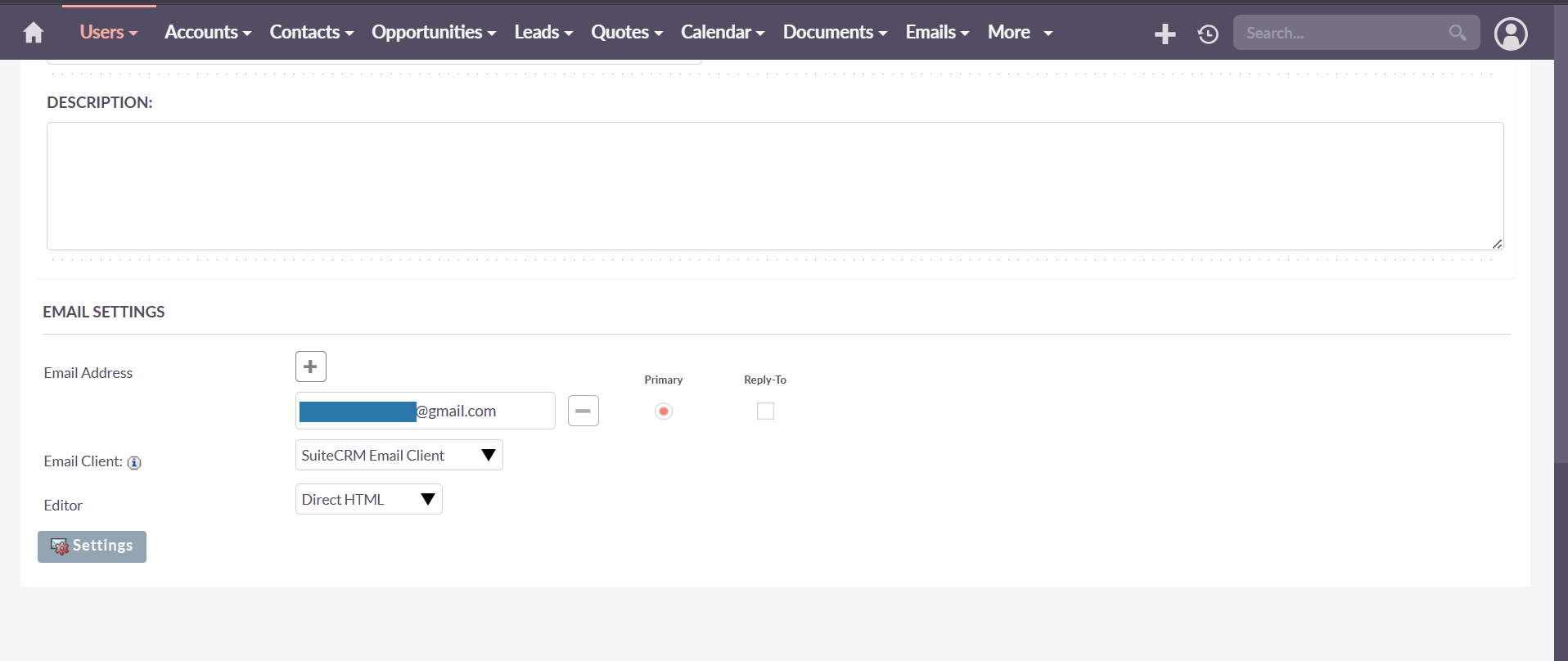Open the SuiteCRM Email Client dropdown
1568x661 pixels.
399,455
